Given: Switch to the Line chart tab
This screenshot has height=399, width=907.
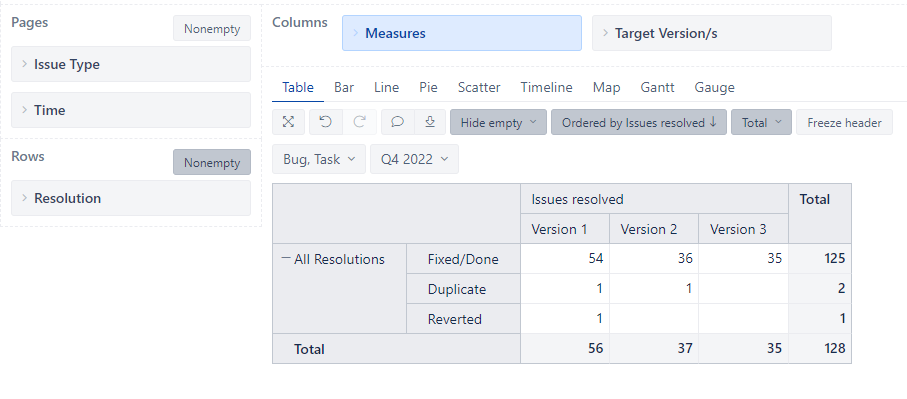Looking at the screenshot, I should click(386, 87).
